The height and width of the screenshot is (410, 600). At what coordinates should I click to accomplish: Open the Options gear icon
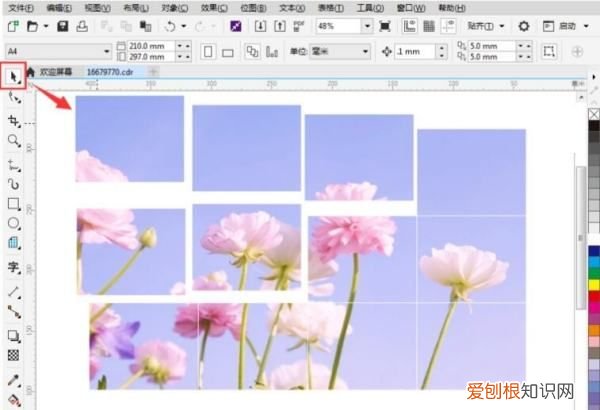tap(524, 26)
